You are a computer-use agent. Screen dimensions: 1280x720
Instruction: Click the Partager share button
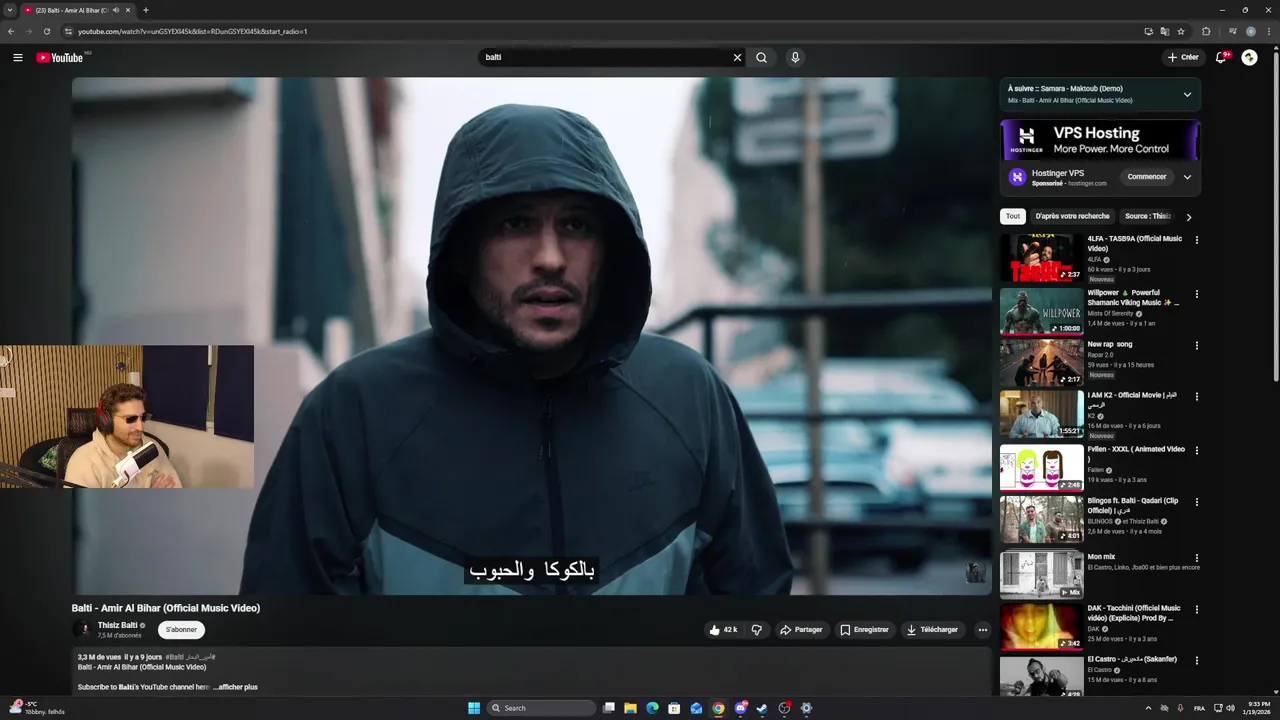801,630
